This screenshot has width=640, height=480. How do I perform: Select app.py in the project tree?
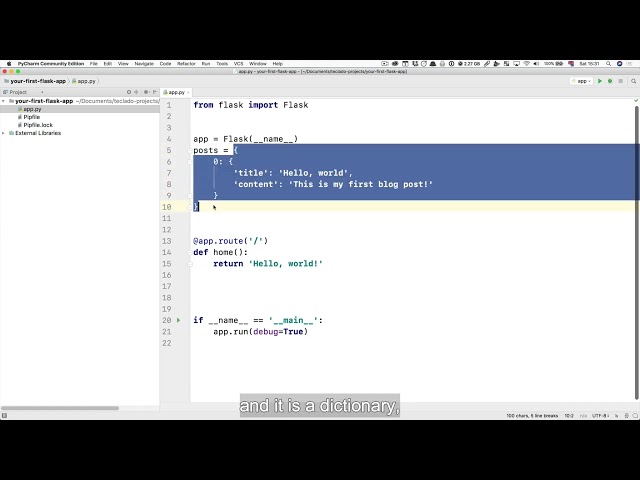32,109
